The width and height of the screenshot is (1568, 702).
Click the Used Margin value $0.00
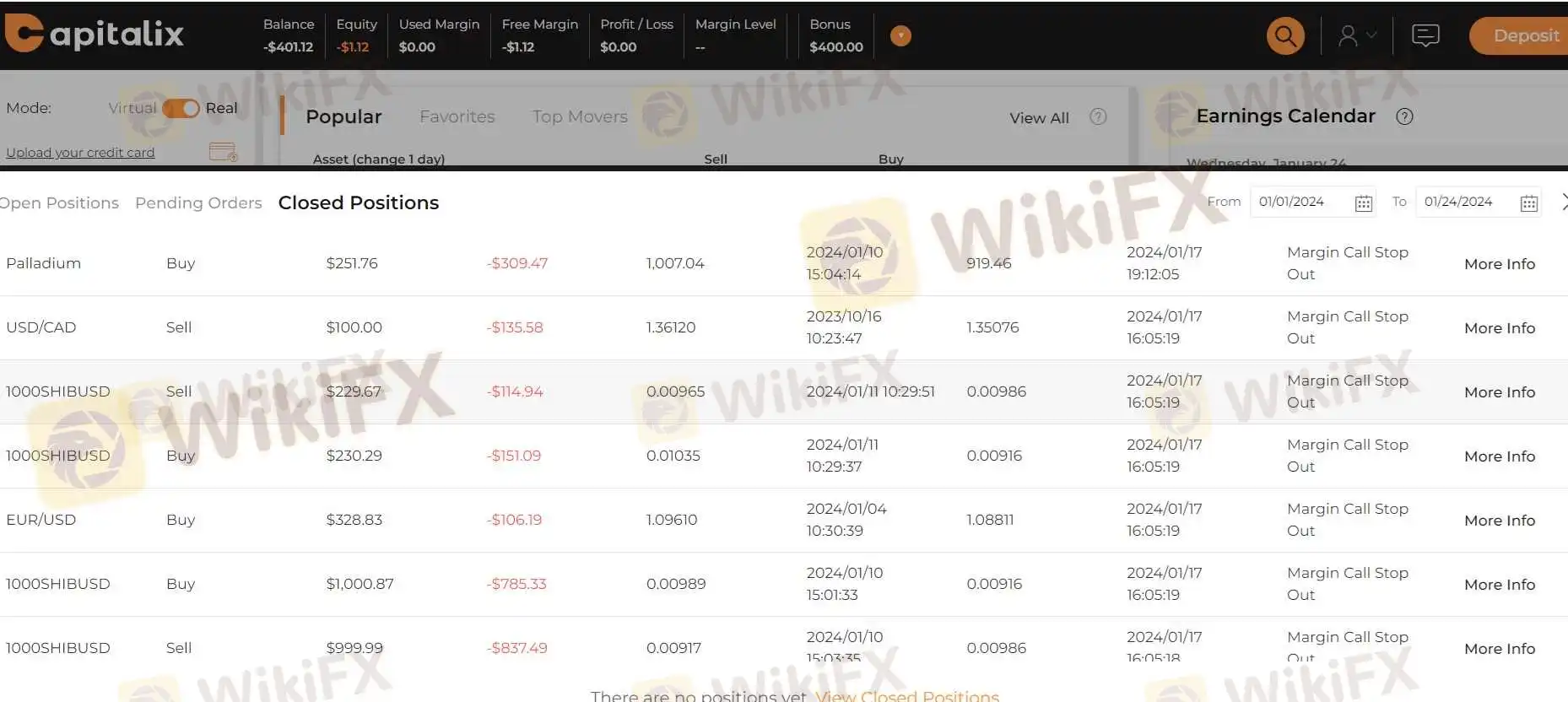(x=417, y=47)
